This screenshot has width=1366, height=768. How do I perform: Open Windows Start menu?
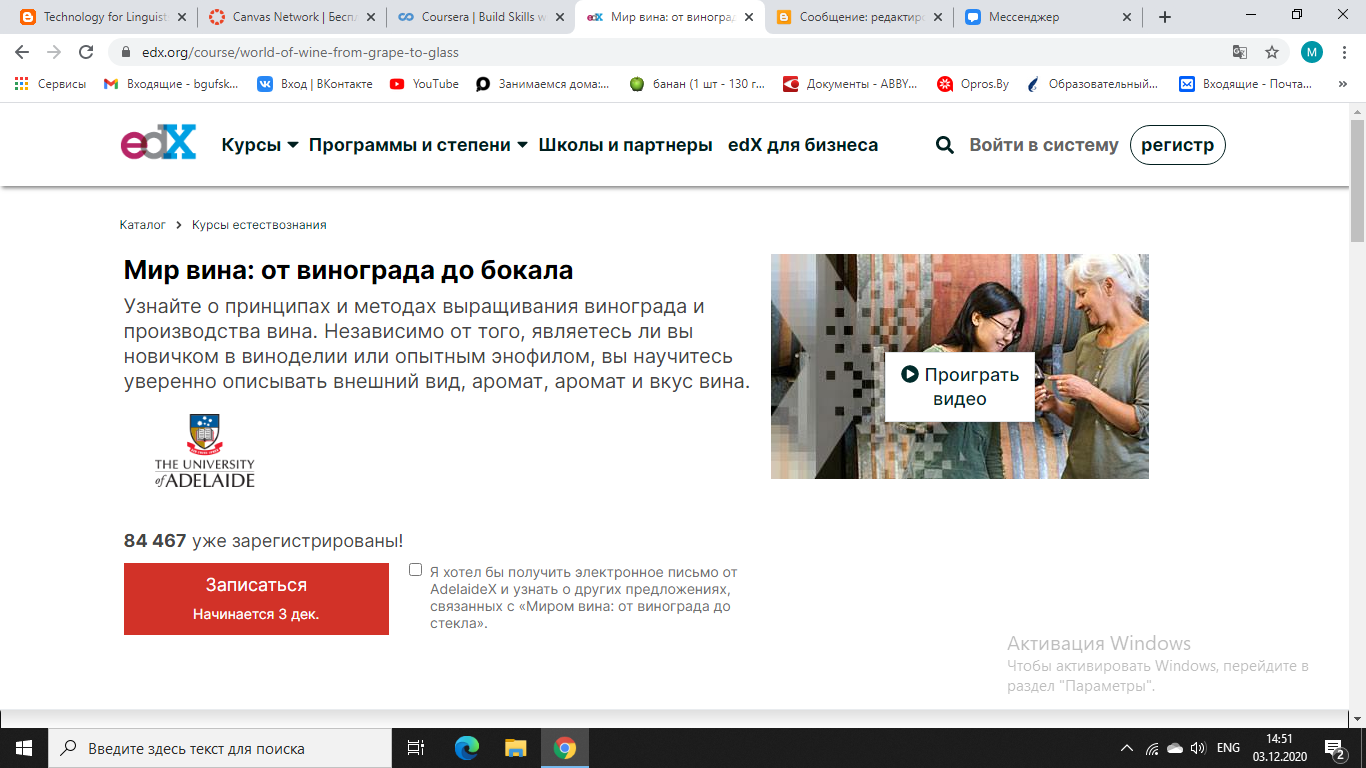[23, 748]
